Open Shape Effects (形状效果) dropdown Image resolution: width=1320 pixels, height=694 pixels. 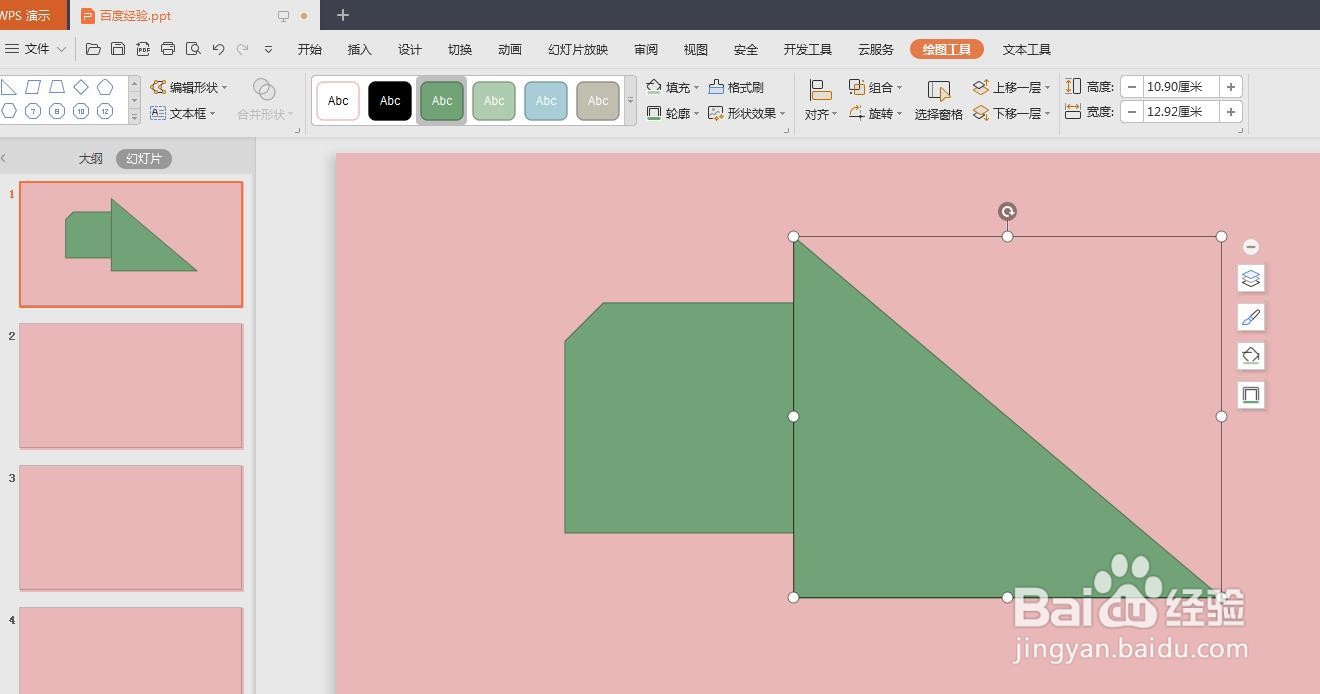747,113
